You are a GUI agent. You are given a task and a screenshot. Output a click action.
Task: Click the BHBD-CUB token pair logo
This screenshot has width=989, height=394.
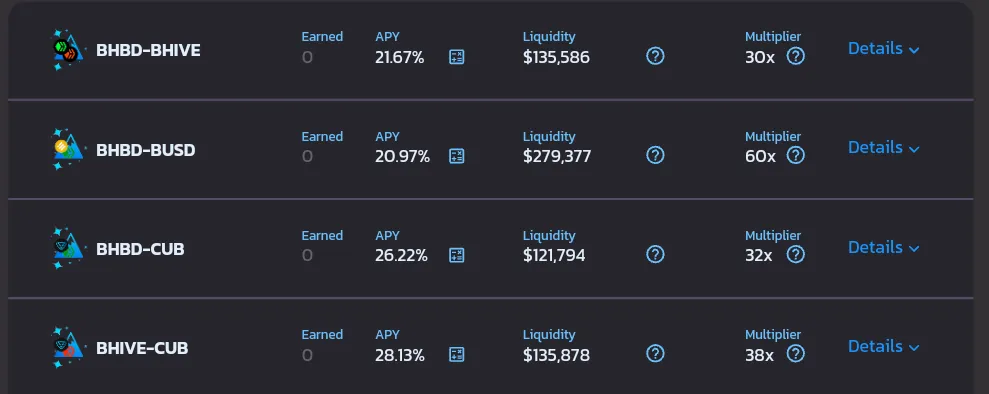[67, 248]
